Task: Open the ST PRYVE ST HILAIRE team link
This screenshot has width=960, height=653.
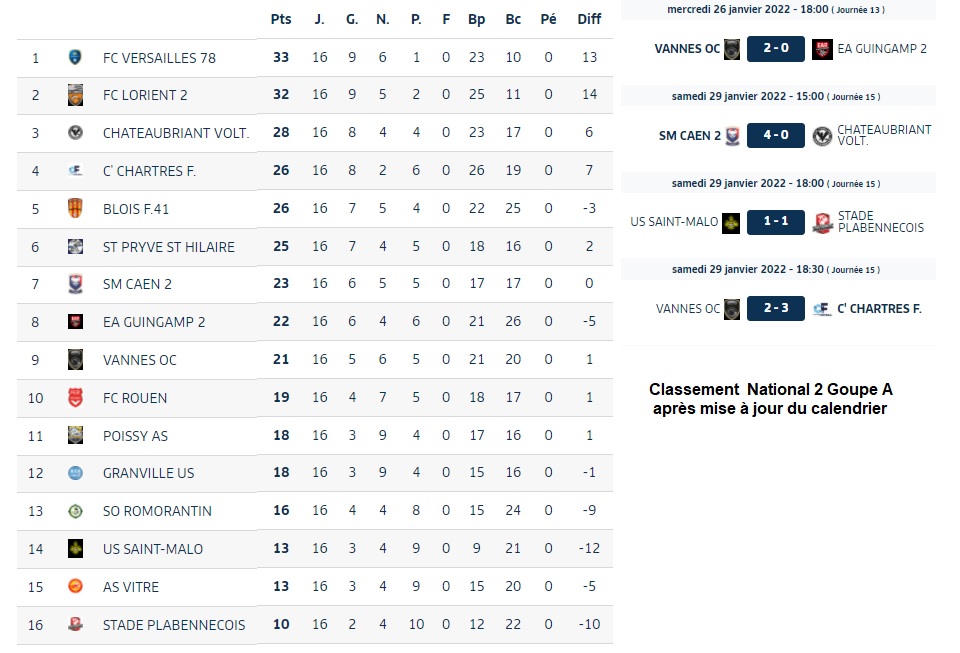Action: [x=168, y=247]
